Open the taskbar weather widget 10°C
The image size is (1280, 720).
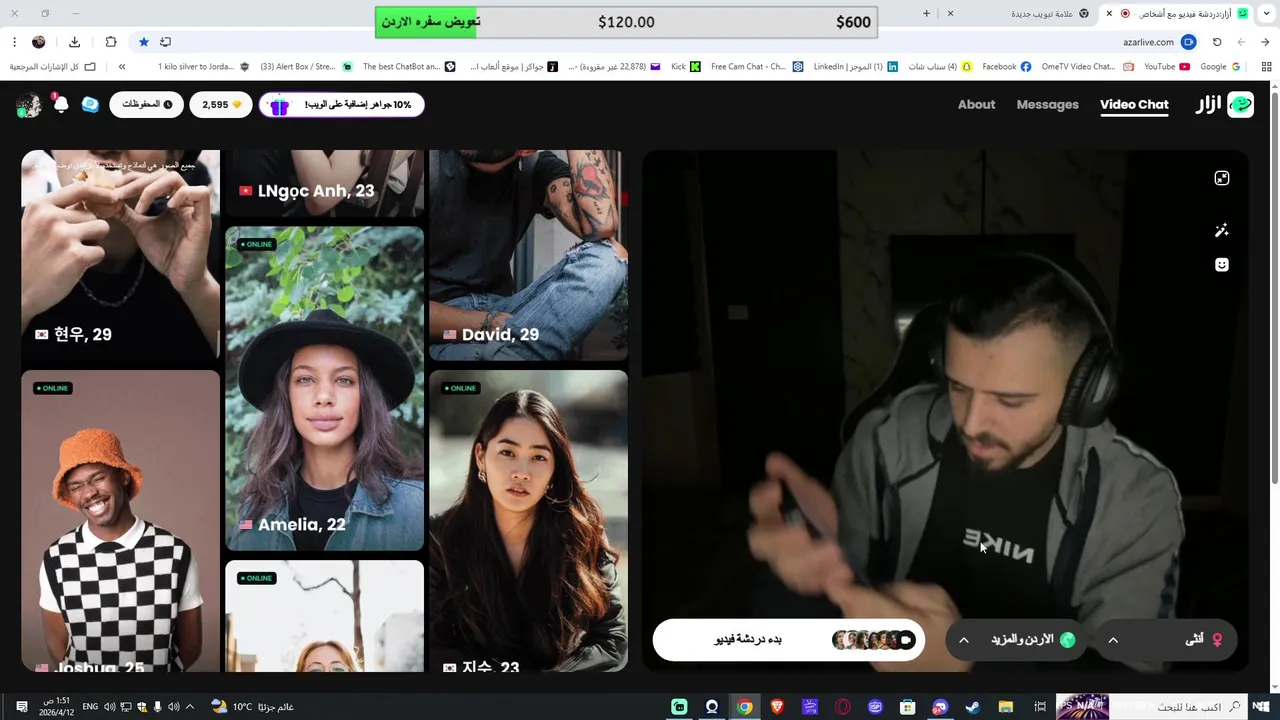tap(253, 707)
